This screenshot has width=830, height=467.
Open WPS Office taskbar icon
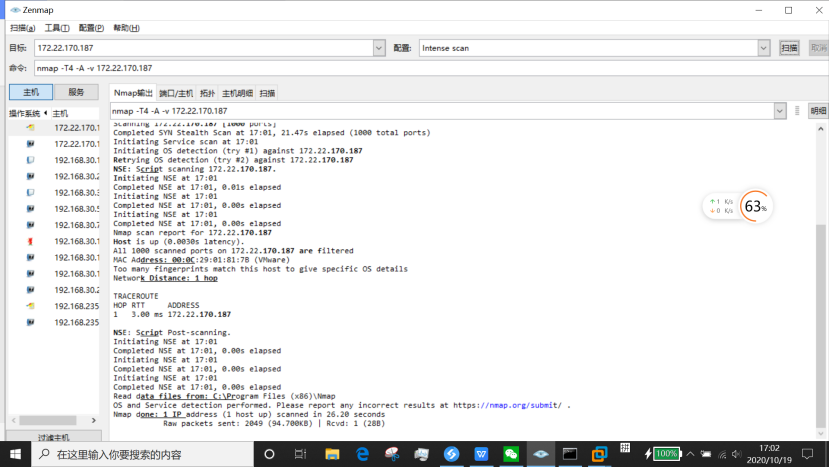[481, 454]
